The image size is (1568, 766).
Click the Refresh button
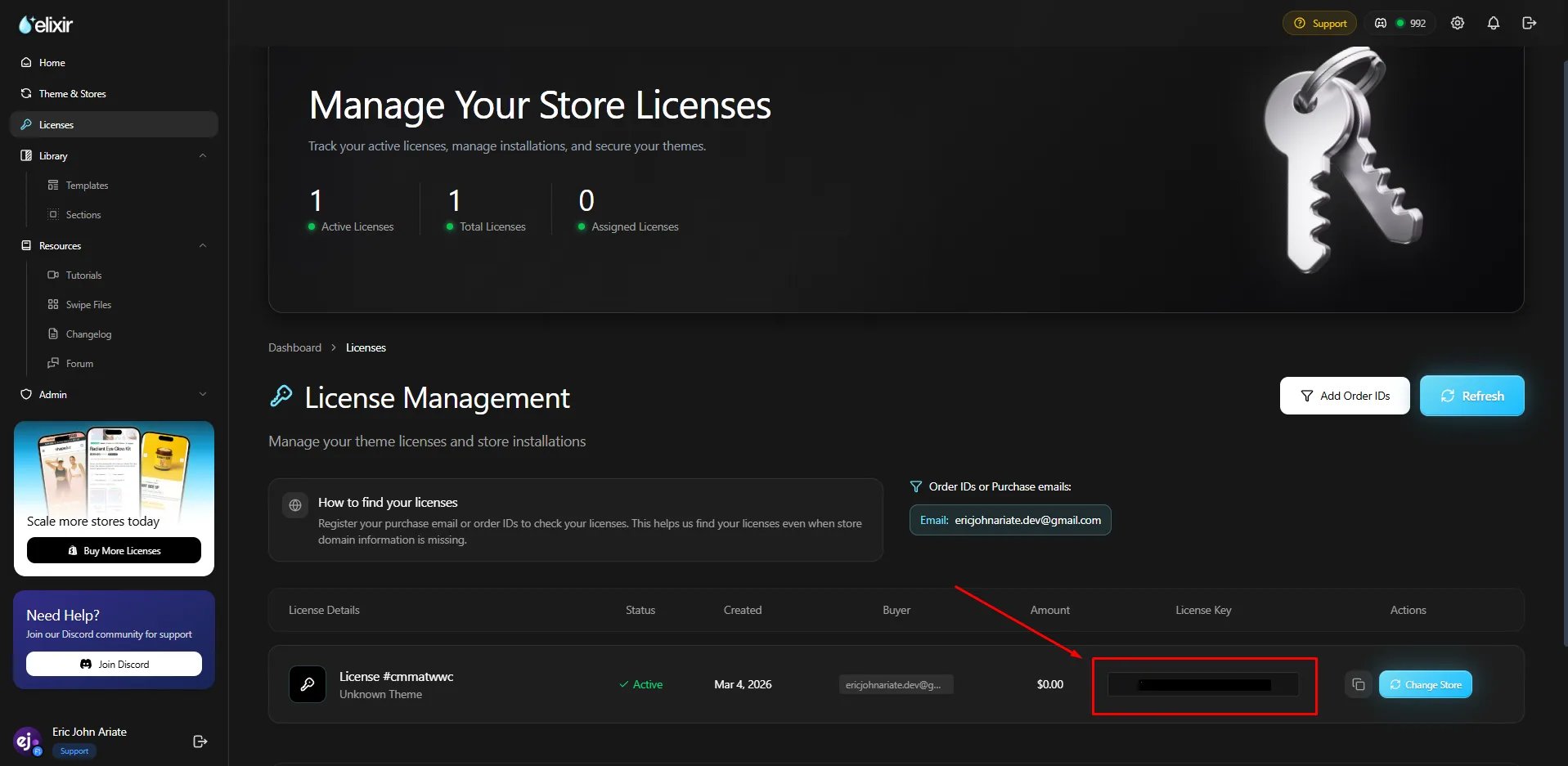pos(1471,396)
